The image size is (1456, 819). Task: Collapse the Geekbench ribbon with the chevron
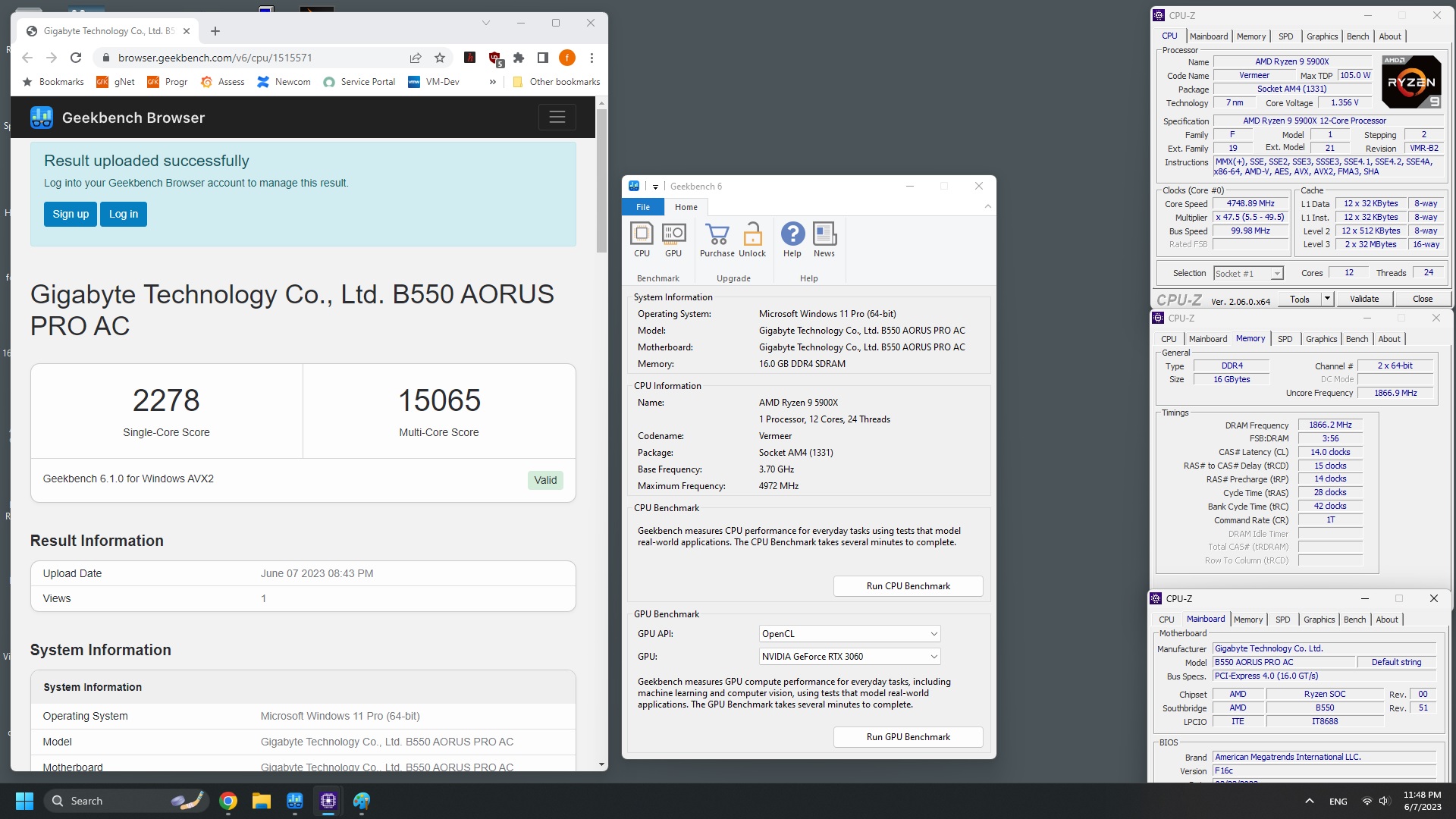pos(987,207)
